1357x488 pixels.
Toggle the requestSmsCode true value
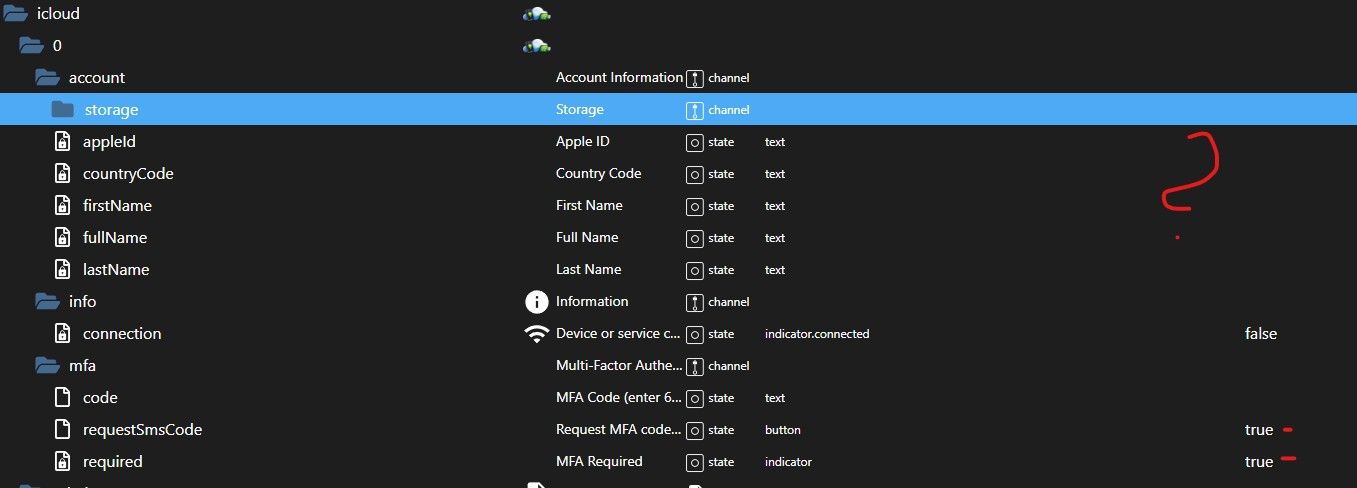click(1259, 430)
